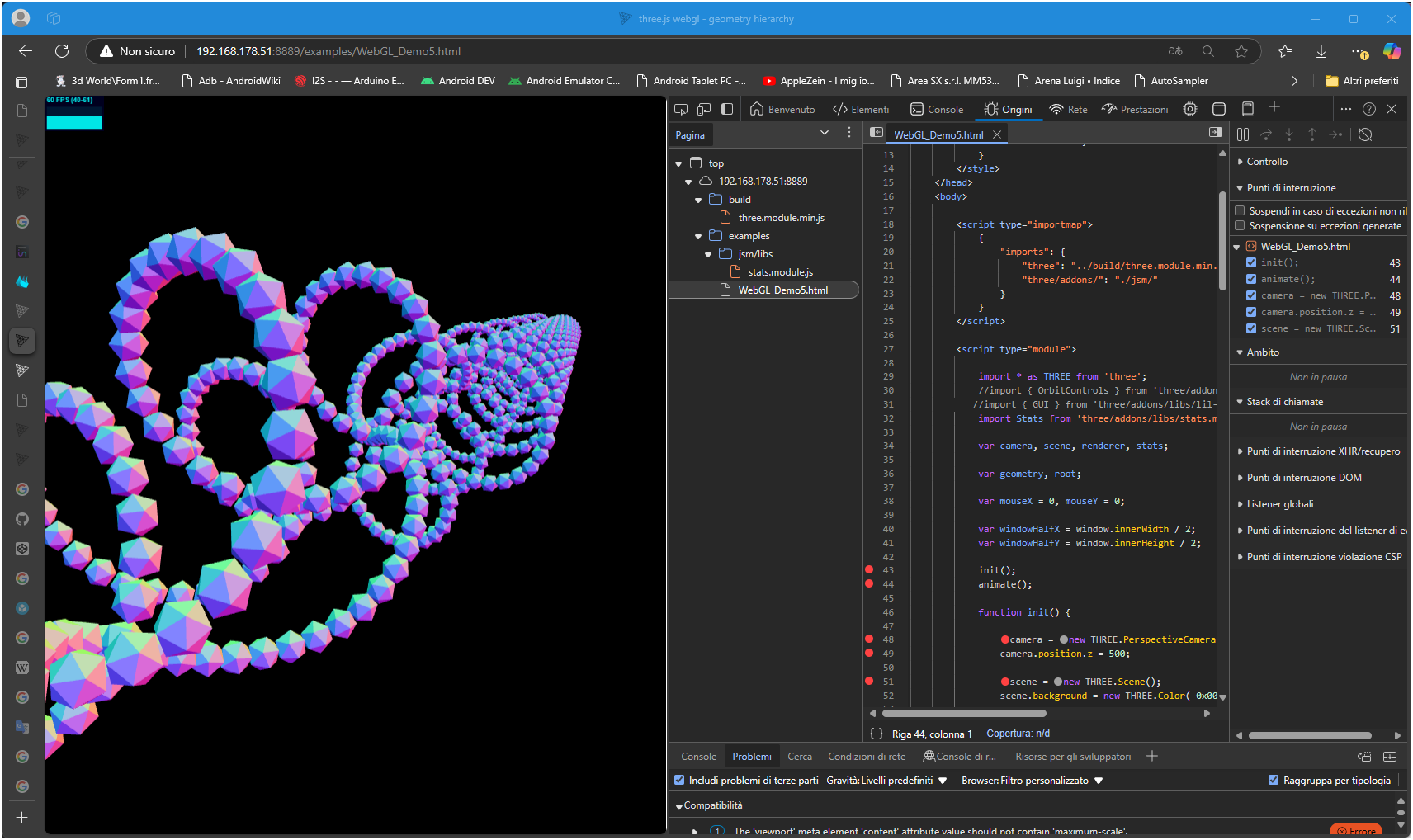
Task: Click the line 43 breakpoint marker in gutter
Action: point(869,570)
